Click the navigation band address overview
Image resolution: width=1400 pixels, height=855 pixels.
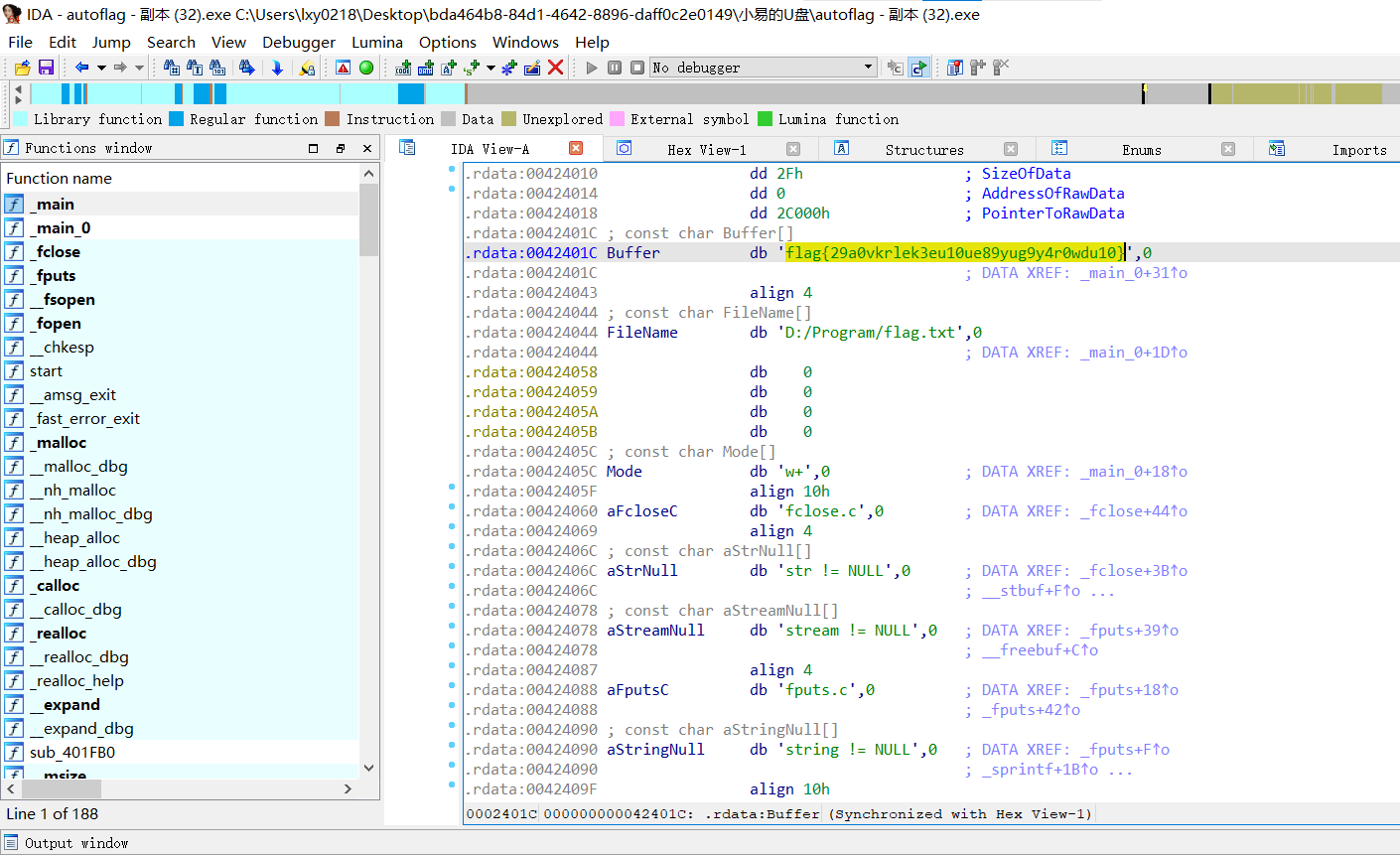coord(695,94)
